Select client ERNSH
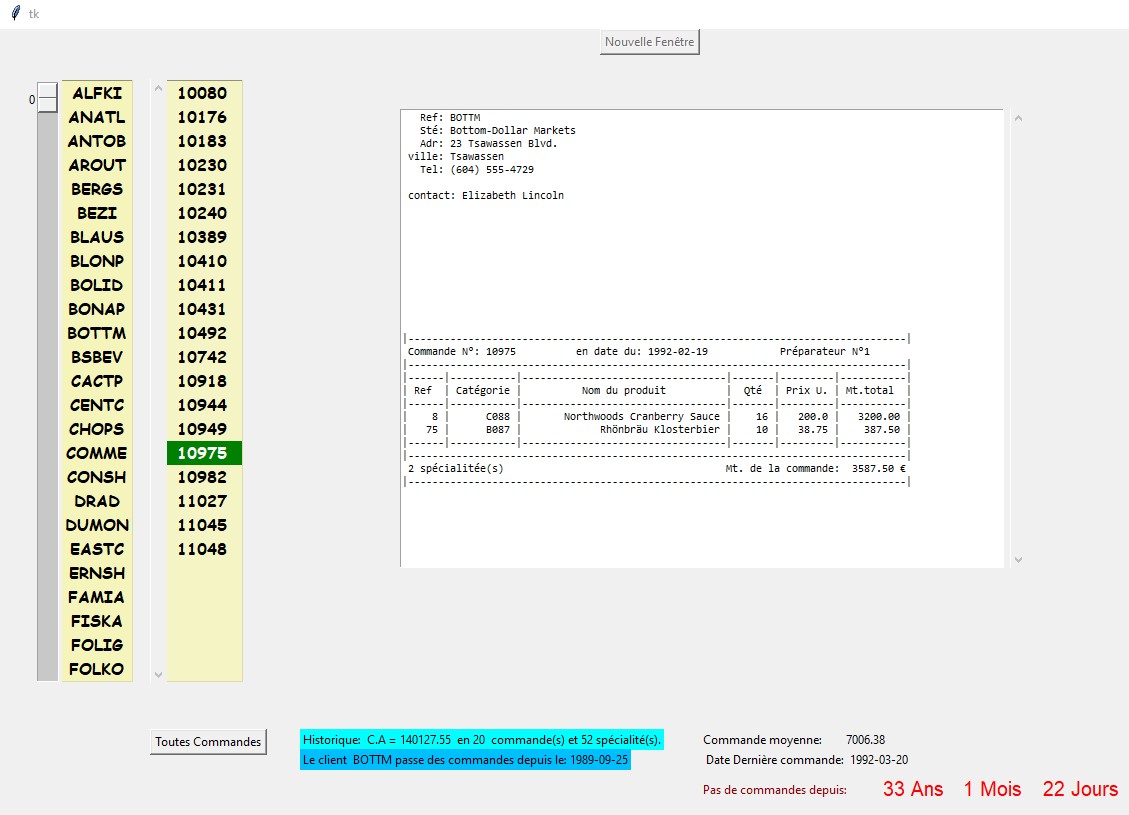The height and width of the screenshot is (815, 1129). click(x=97, y=573)
